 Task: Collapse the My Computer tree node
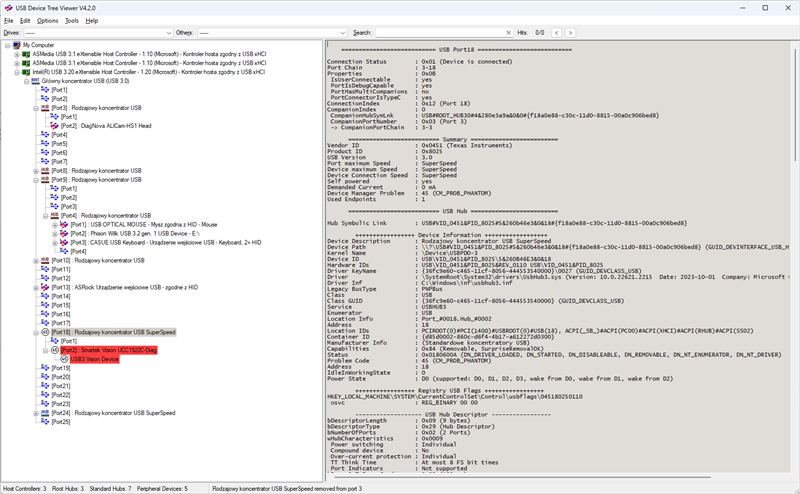pyautogui.click(x=8, y=45)
